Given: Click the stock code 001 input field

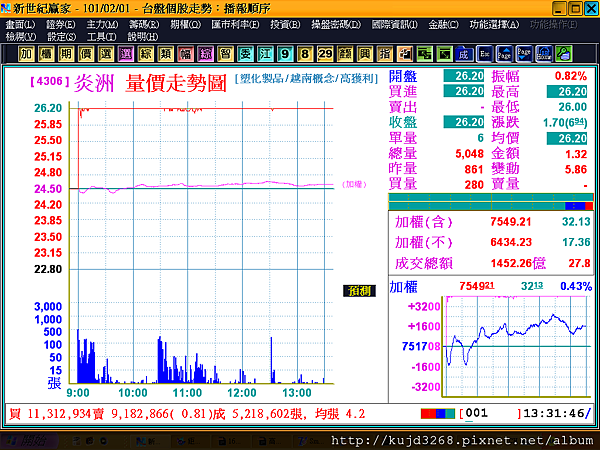Looking at the screenshot, I should tap(491, 413).
